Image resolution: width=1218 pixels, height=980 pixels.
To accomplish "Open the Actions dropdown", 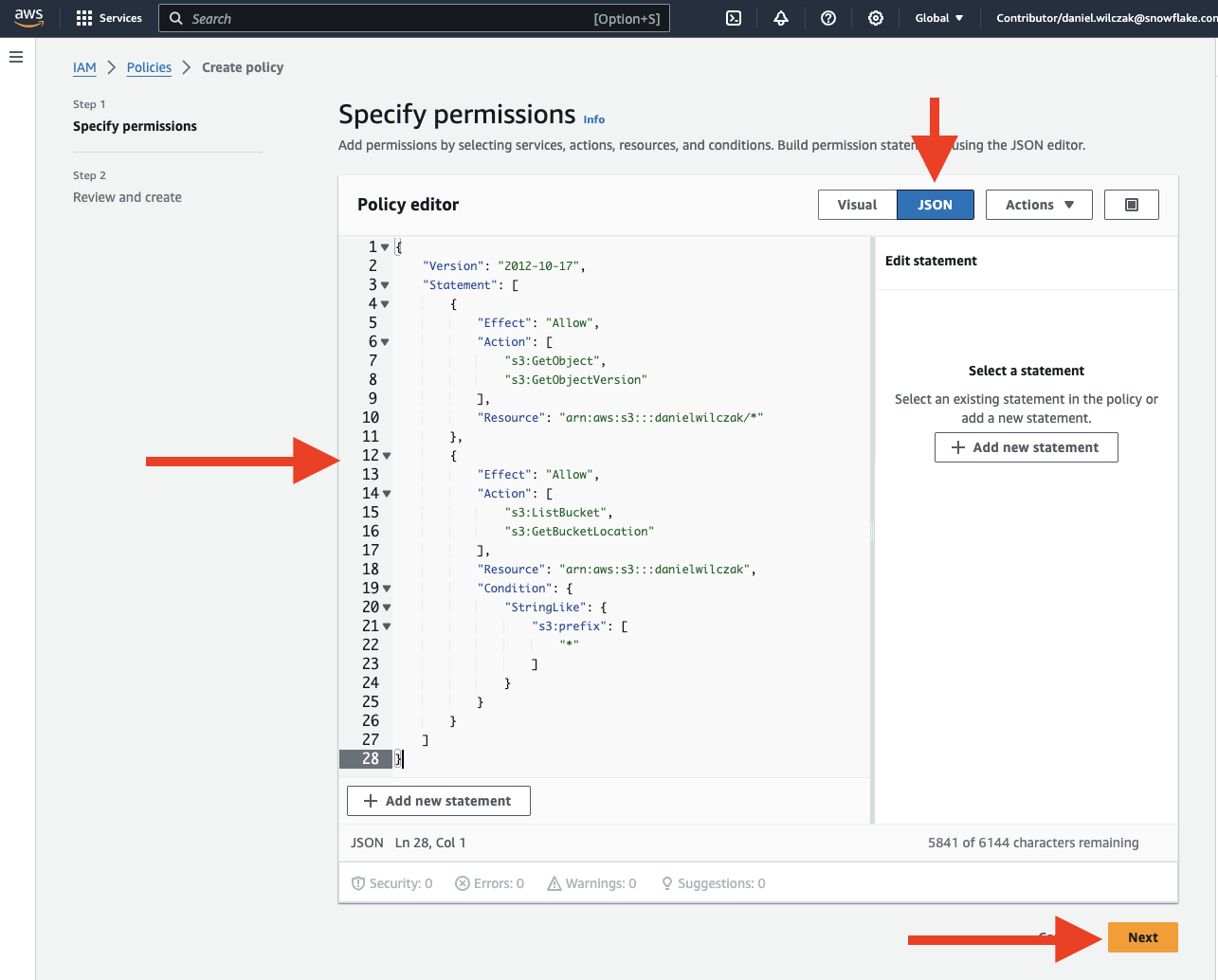I will tap(1039, 205).
